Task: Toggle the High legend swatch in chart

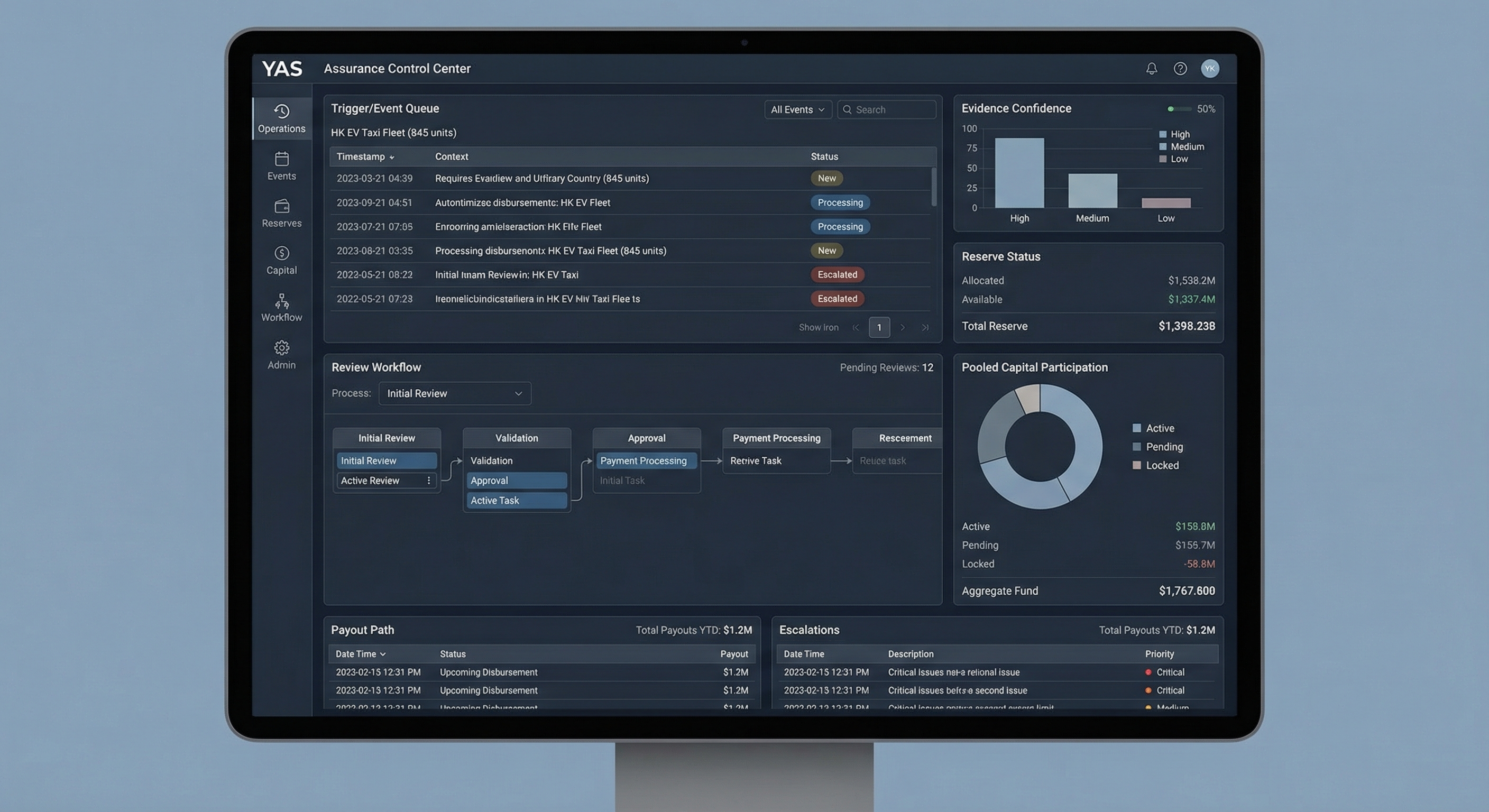Action: pos(1162,134)
